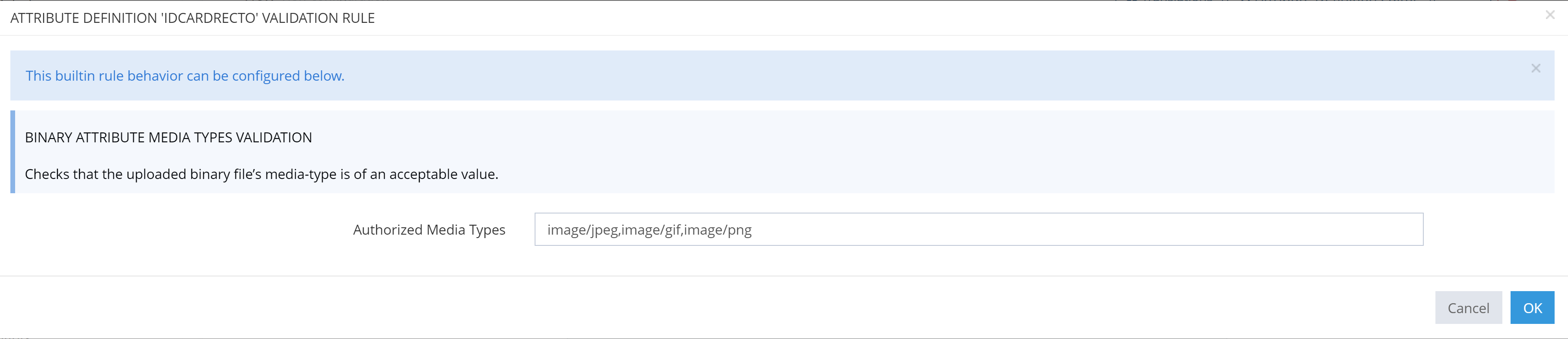Place cursor on 'image/jpeg' in the field

(x=583, y=230)
